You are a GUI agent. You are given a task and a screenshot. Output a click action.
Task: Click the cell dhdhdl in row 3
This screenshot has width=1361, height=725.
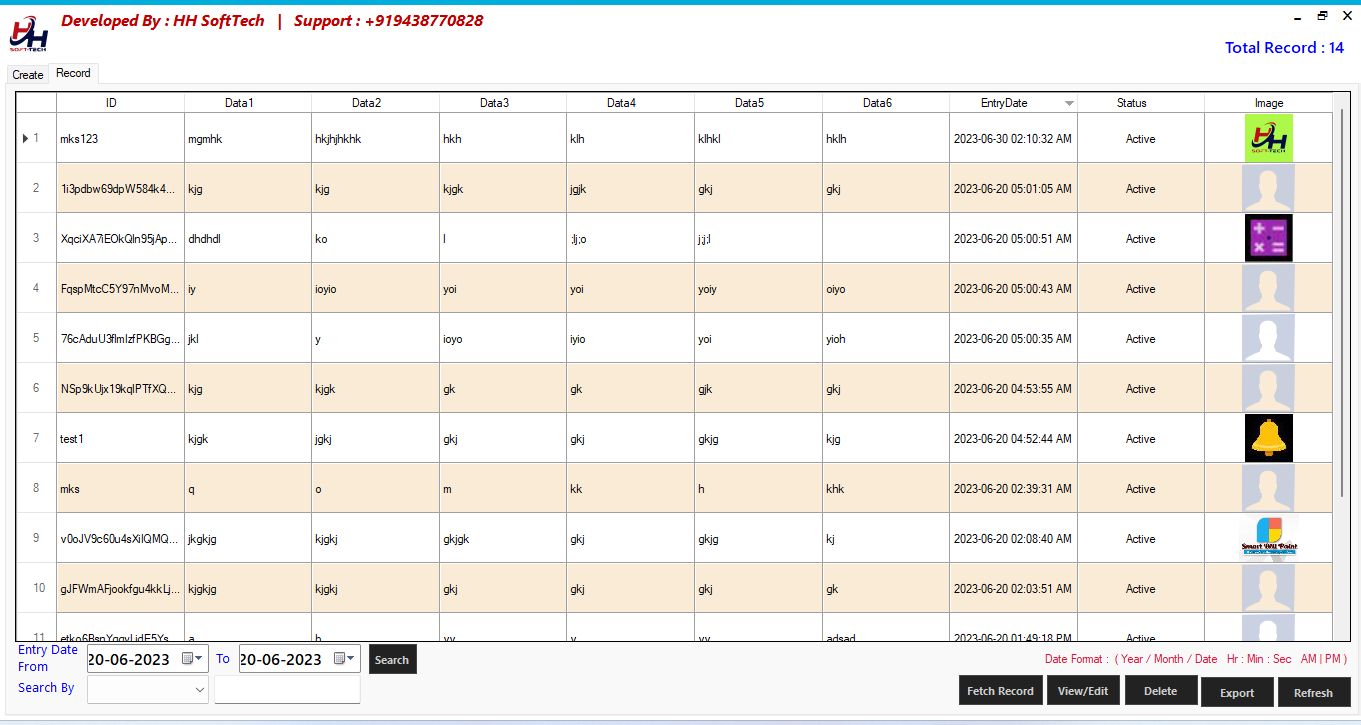pos(248,239)
